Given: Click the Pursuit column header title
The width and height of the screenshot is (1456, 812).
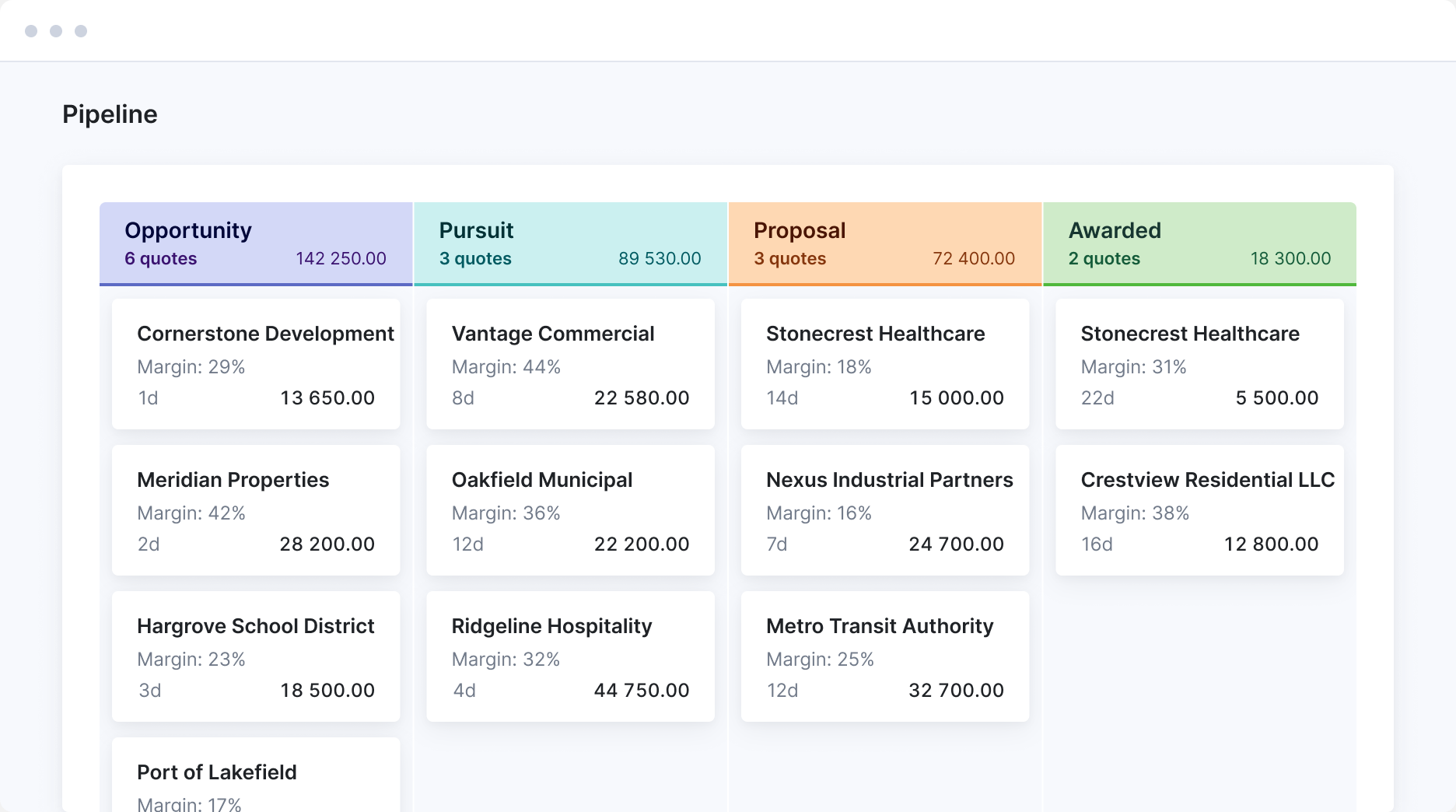Looking at the screenshot, I should coord(476,230).
